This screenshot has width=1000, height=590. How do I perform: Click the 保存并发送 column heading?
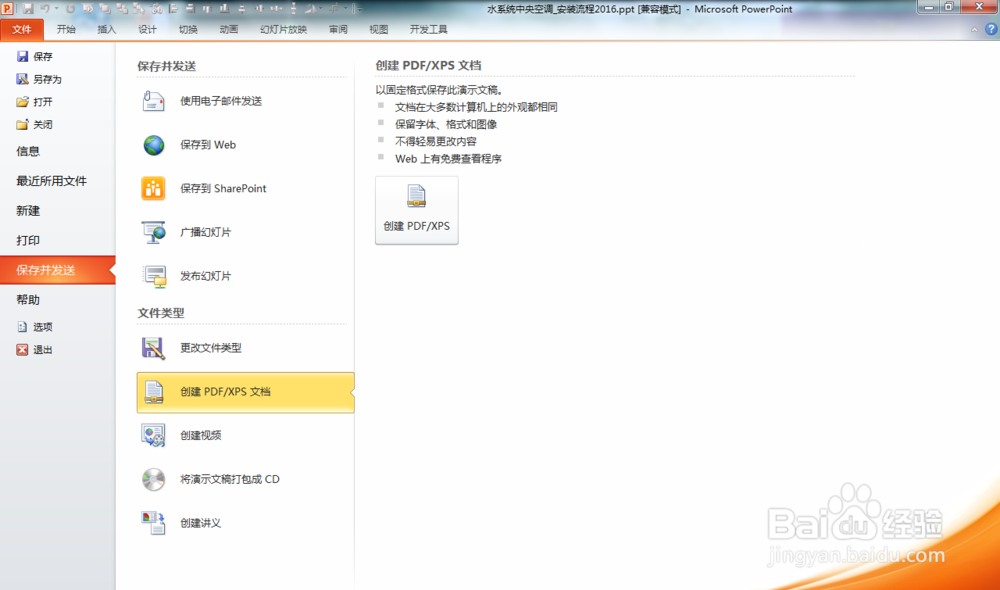click(x=166, y=66)
